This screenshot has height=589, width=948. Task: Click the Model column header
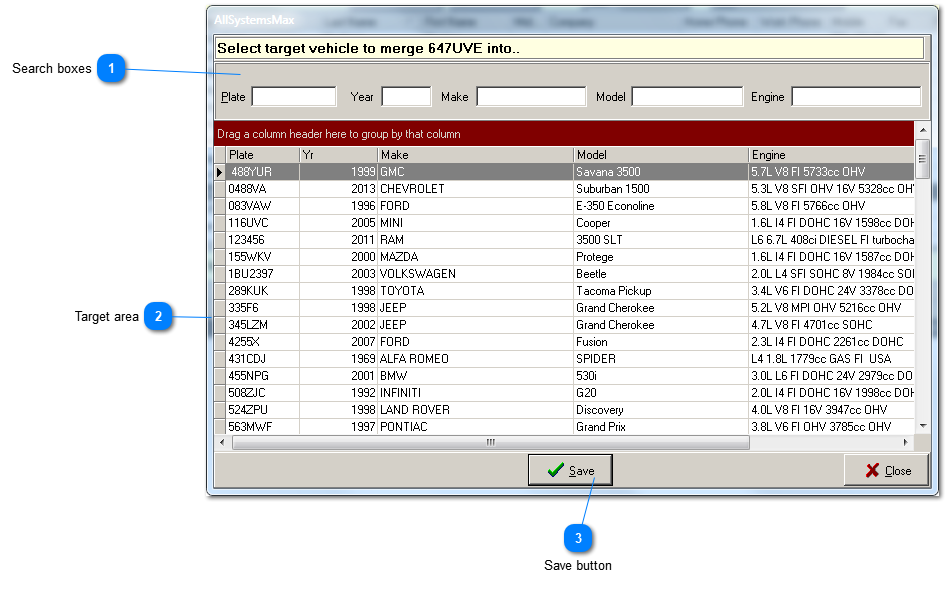660,155
